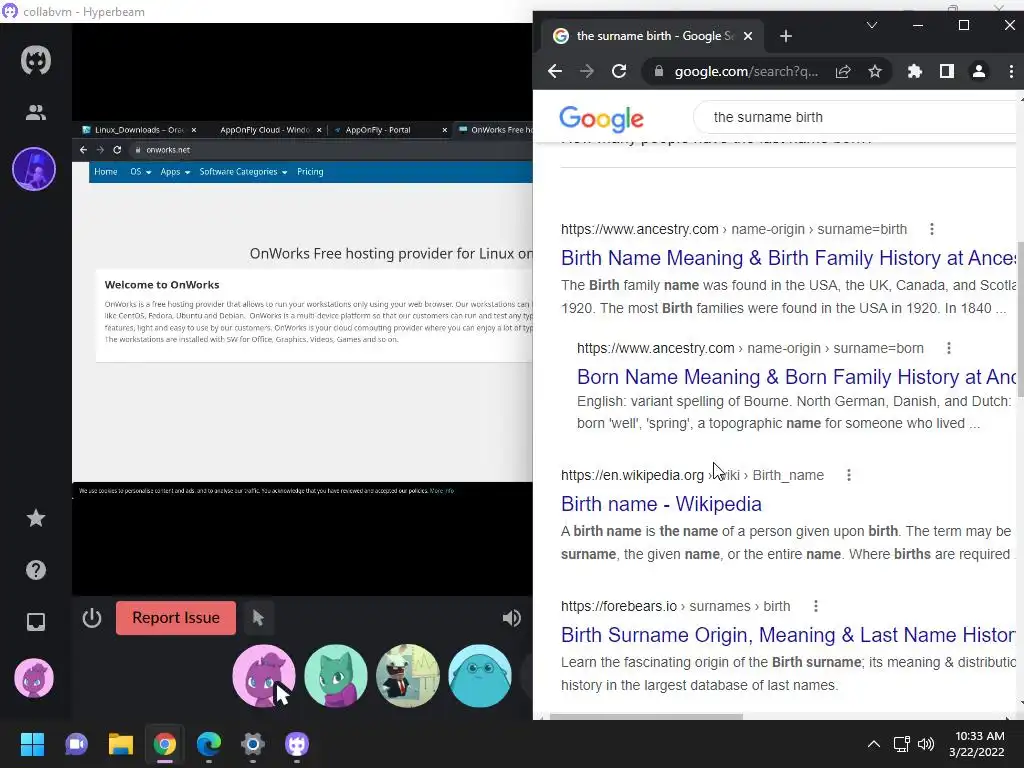
Task: Open Chrome extensions puzzle icon
Action: click(x=915, y=71)
